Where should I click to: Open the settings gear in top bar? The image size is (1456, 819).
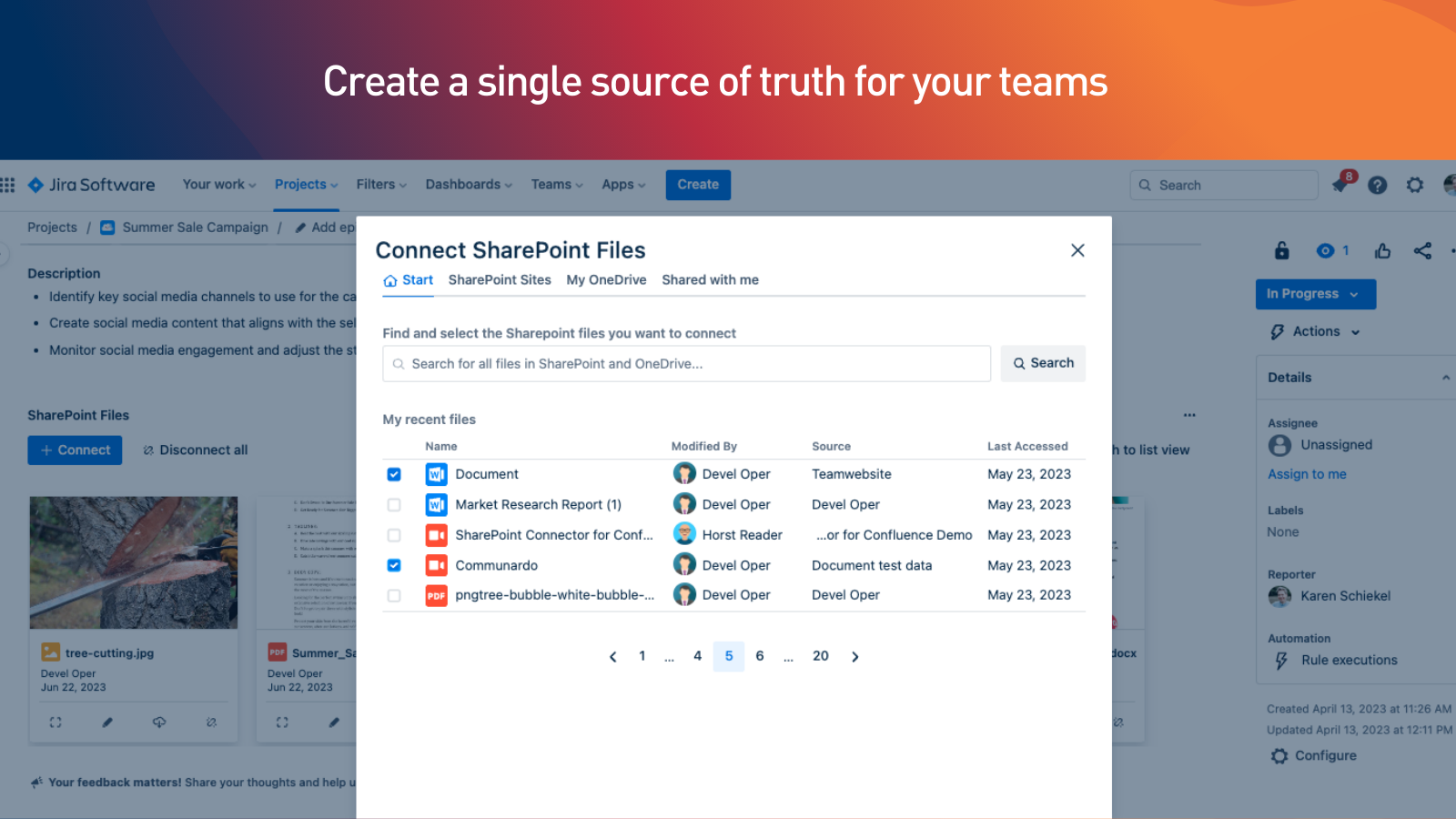coord(1415,185)
